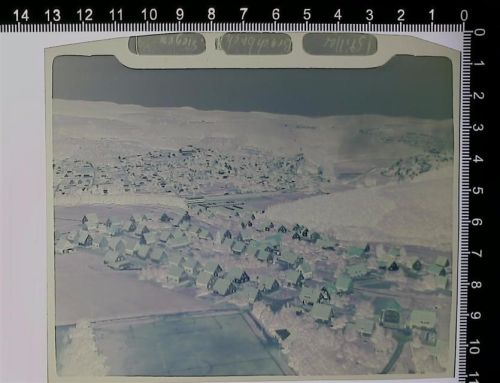Select the middle handwritten label window on film
The height and width of the screenshot is (383, 500).
pos(257,43)
